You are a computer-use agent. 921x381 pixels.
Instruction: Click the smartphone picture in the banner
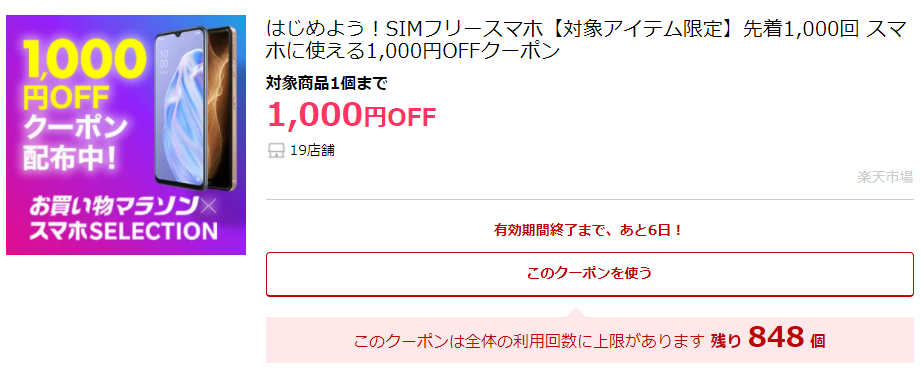coord(194,109)
